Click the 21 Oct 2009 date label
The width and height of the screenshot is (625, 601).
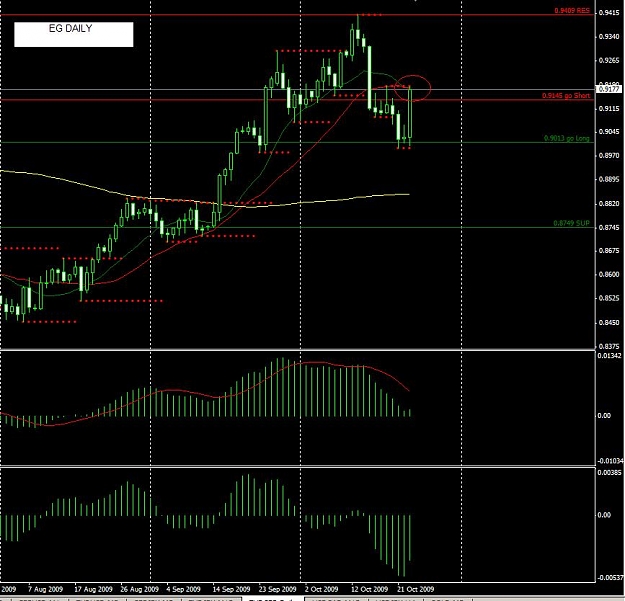tap(415, 589)
